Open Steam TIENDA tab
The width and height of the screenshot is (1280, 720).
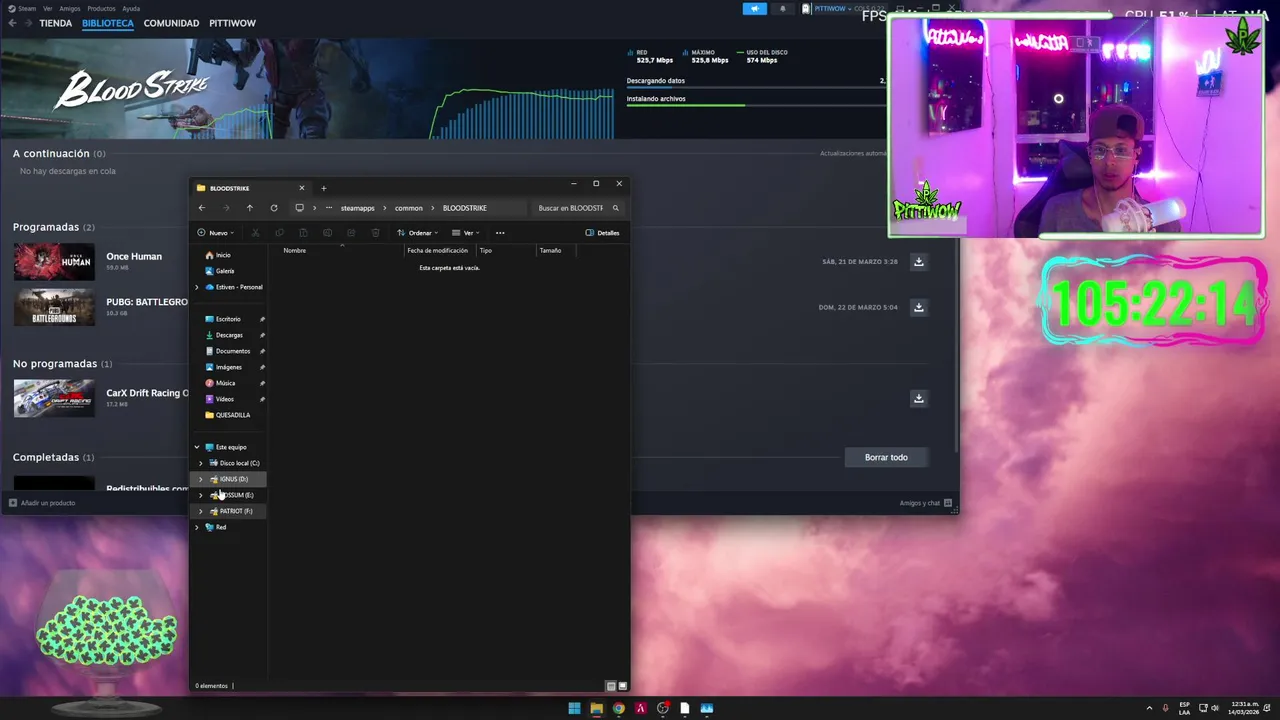tap(56, 23)
